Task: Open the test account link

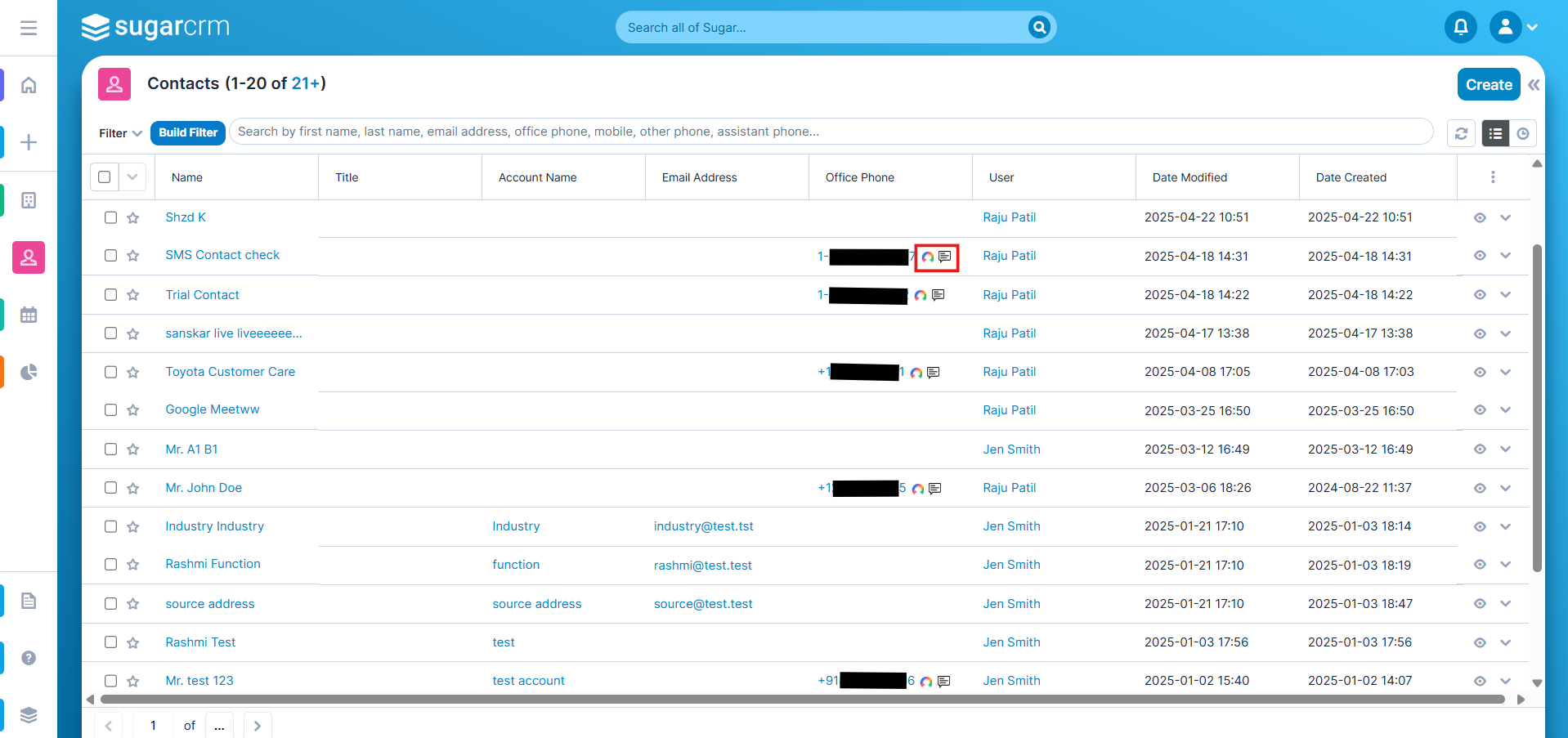Action: pos(529,681)
